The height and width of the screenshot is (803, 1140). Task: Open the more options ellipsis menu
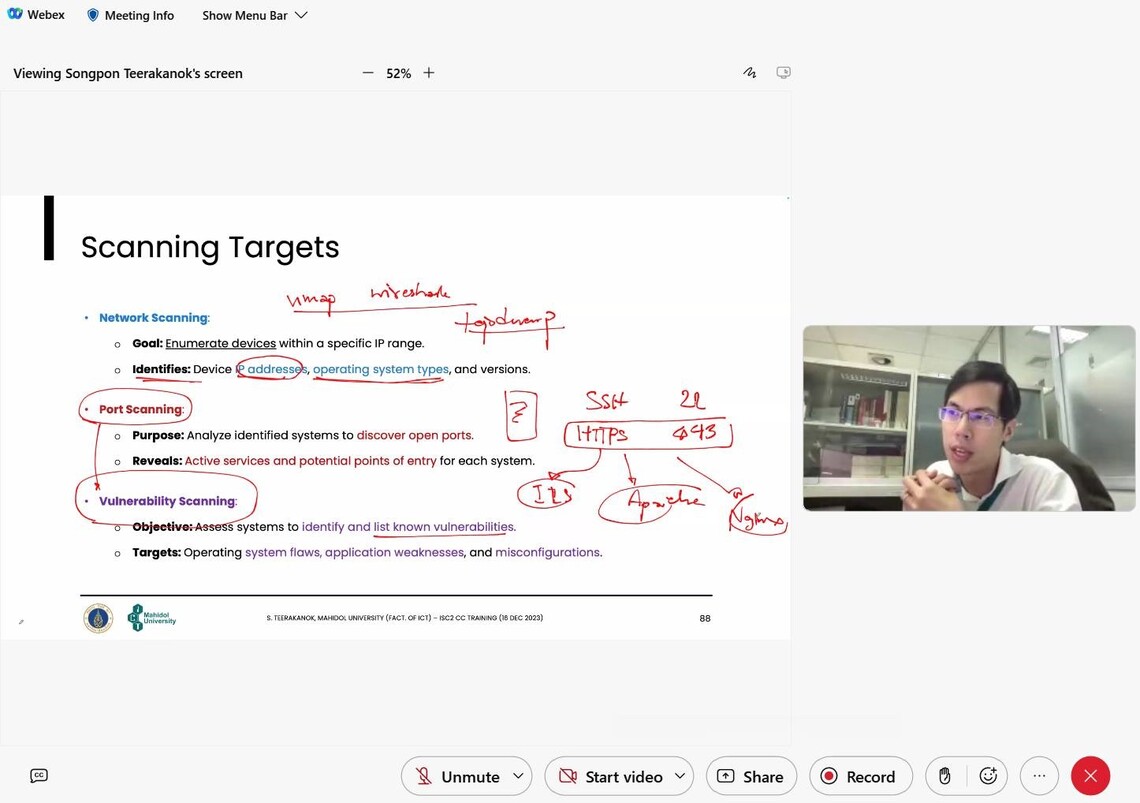coord(1039,776)
